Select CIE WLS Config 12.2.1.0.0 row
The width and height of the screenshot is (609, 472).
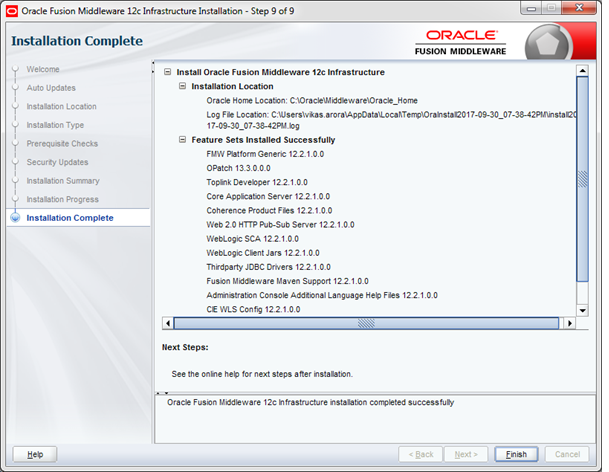(253, 309)
